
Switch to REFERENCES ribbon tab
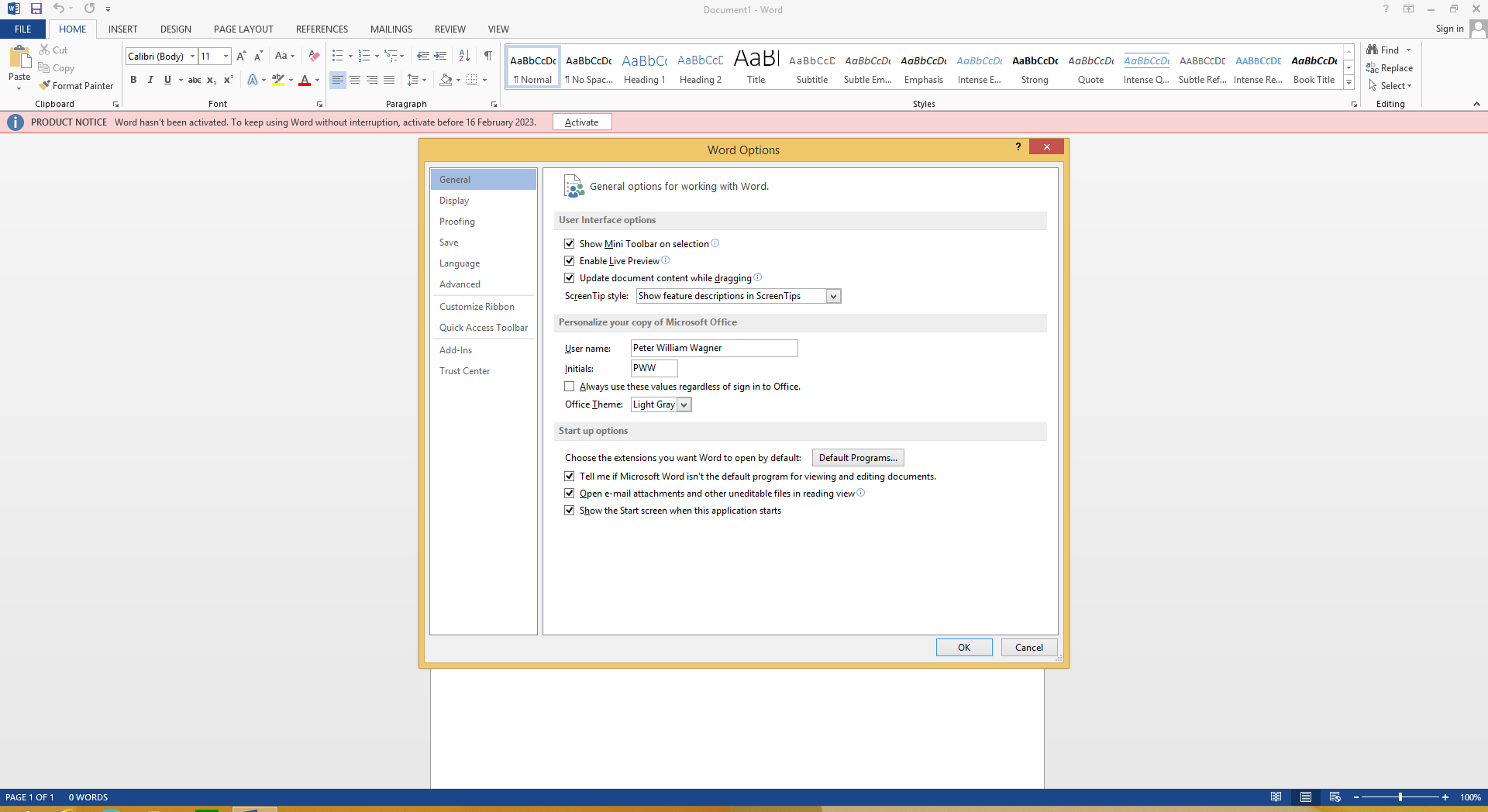click(322, 29)
